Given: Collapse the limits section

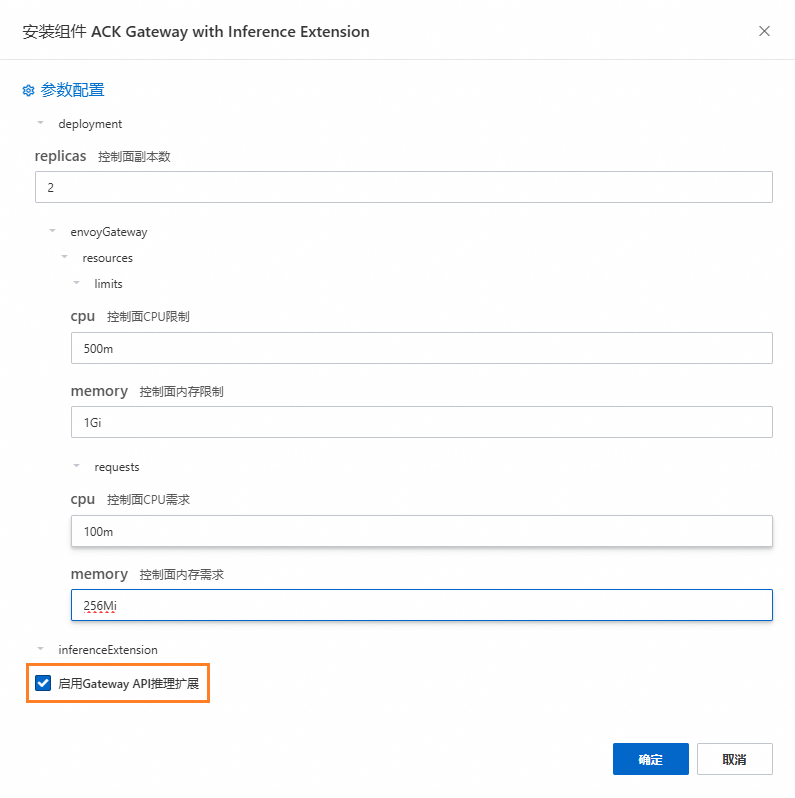Looking at the screenshot, I should coord(76,282).
